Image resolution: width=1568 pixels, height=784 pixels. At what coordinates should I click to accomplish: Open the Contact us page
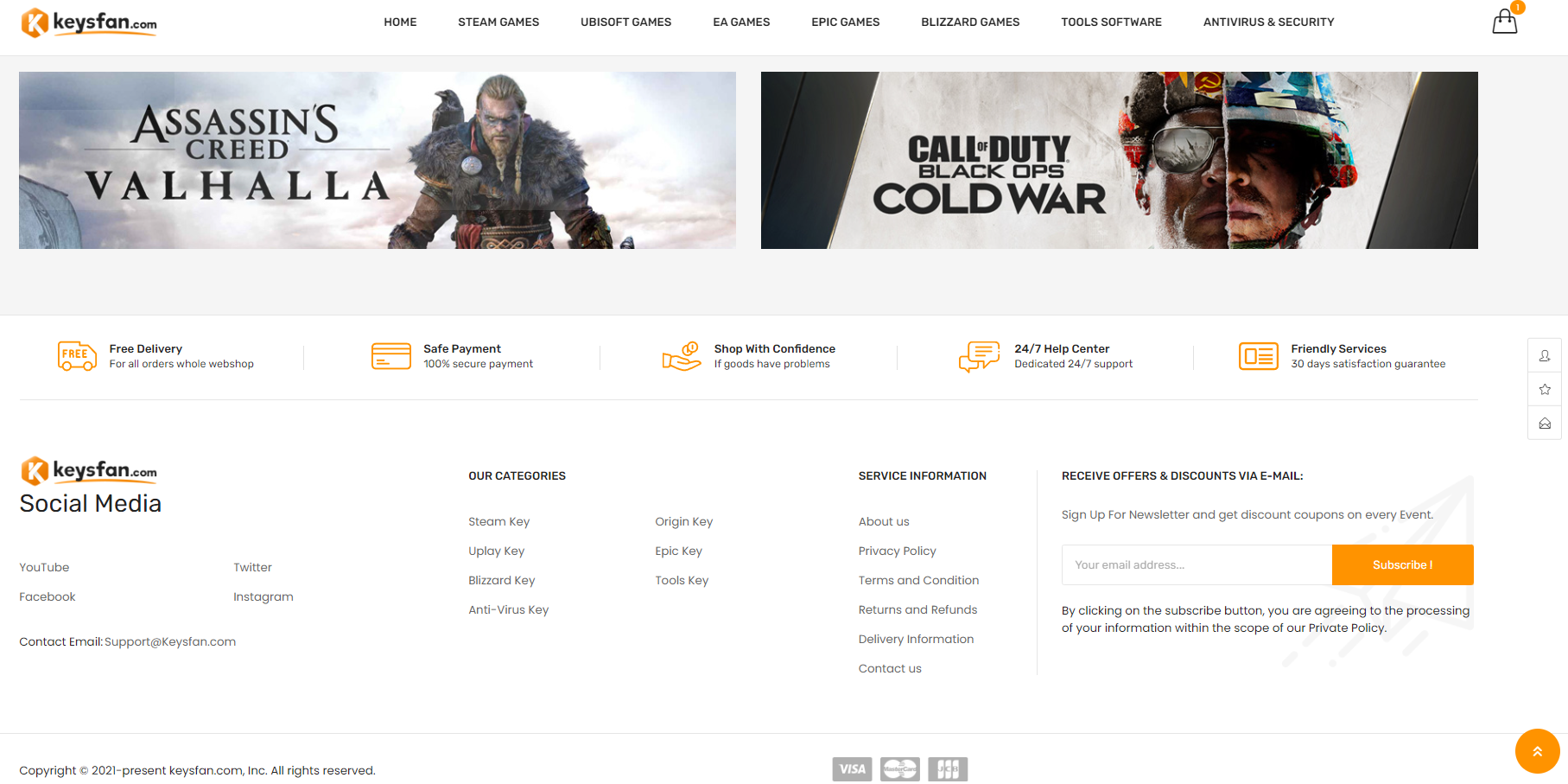(890, 669)
